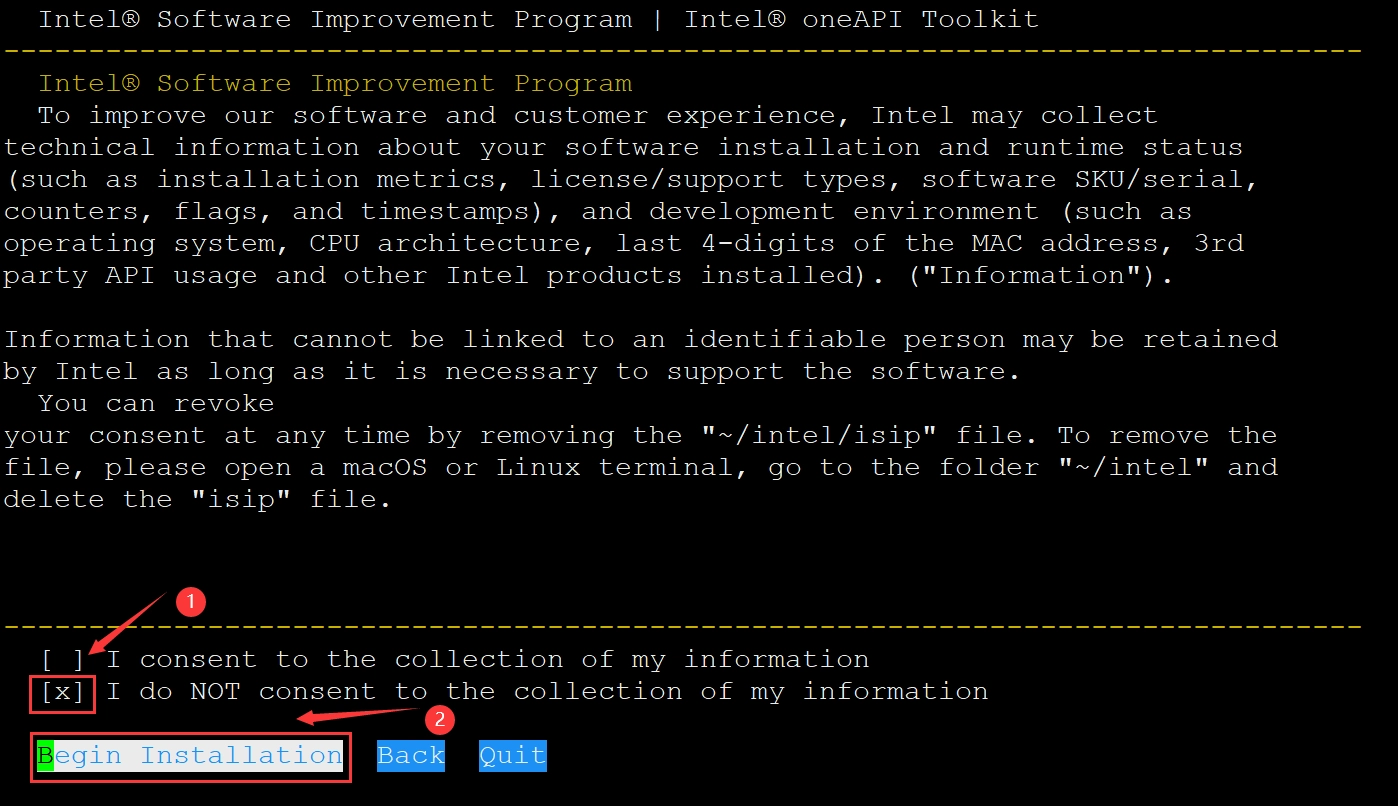Check the empty consent checkbox
This screenshot has width=1398, height=806.
(x=63, y=660)
